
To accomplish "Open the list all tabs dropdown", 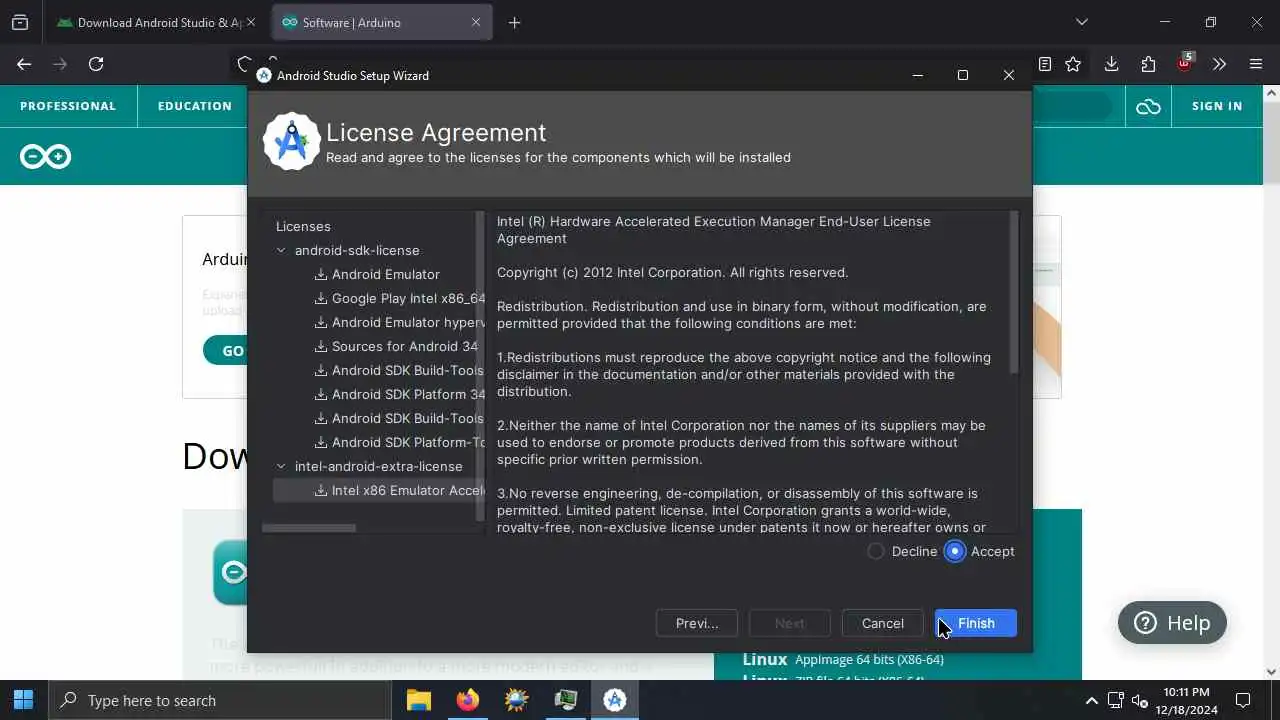I will [1081, 22].
